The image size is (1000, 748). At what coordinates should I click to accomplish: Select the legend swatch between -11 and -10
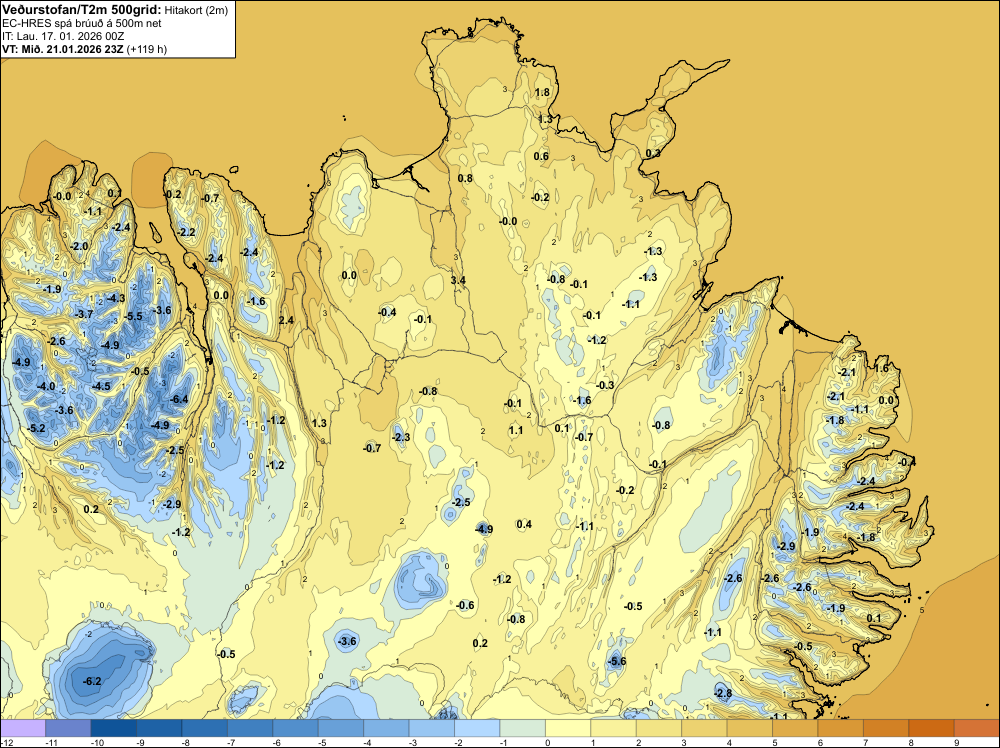(68, 728)
